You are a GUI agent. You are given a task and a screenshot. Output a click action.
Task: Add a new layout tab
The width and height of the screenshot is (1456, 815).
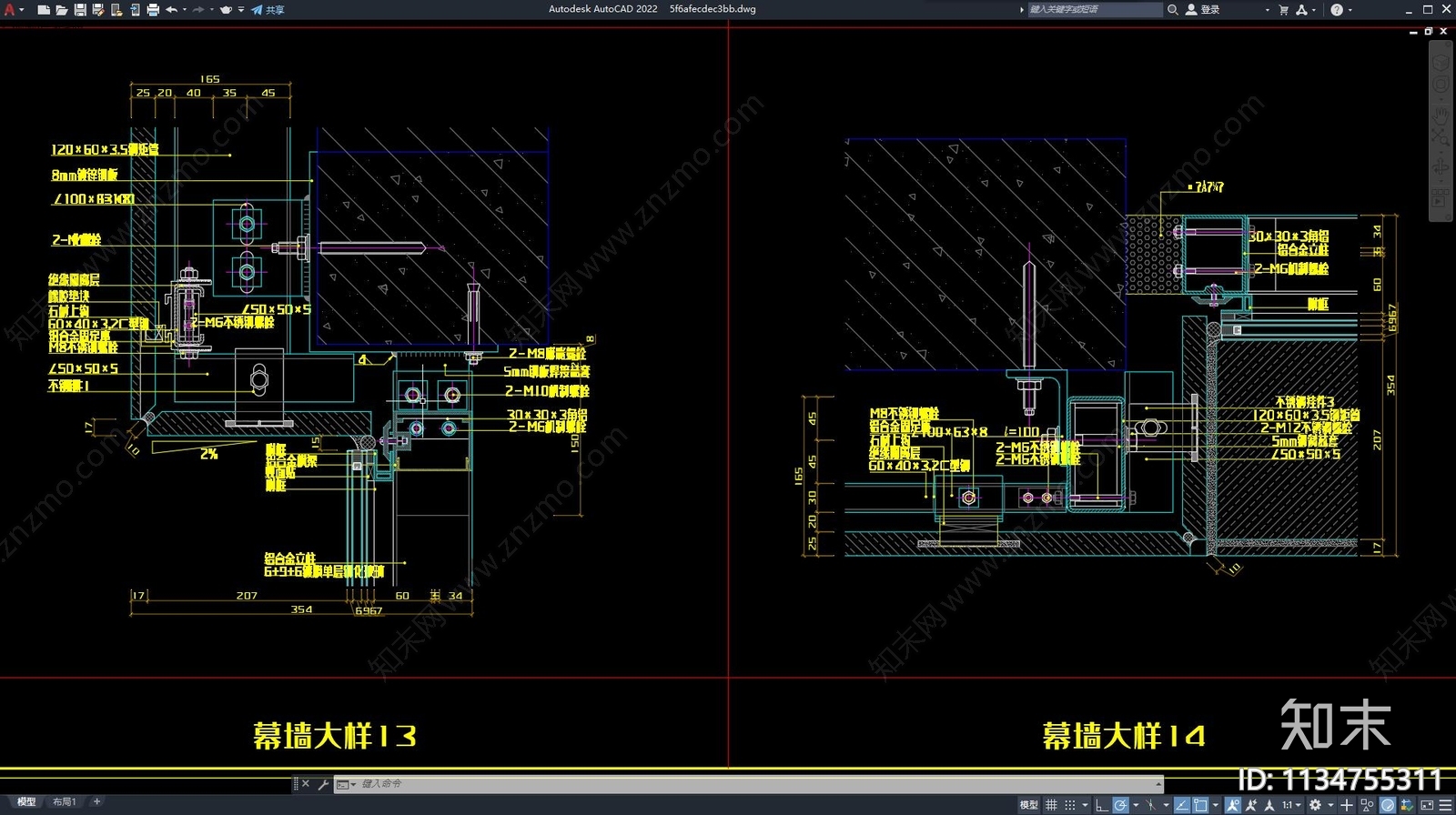click(97, 802)
